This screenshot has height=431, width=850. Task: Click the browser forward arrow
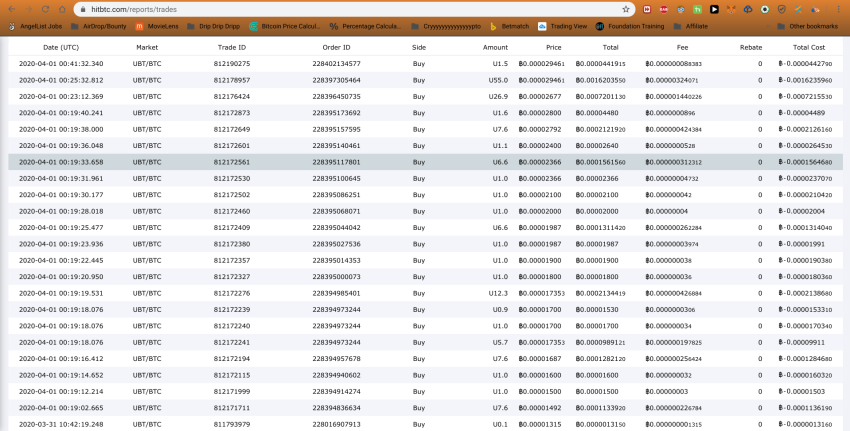[x=29, y=9]
